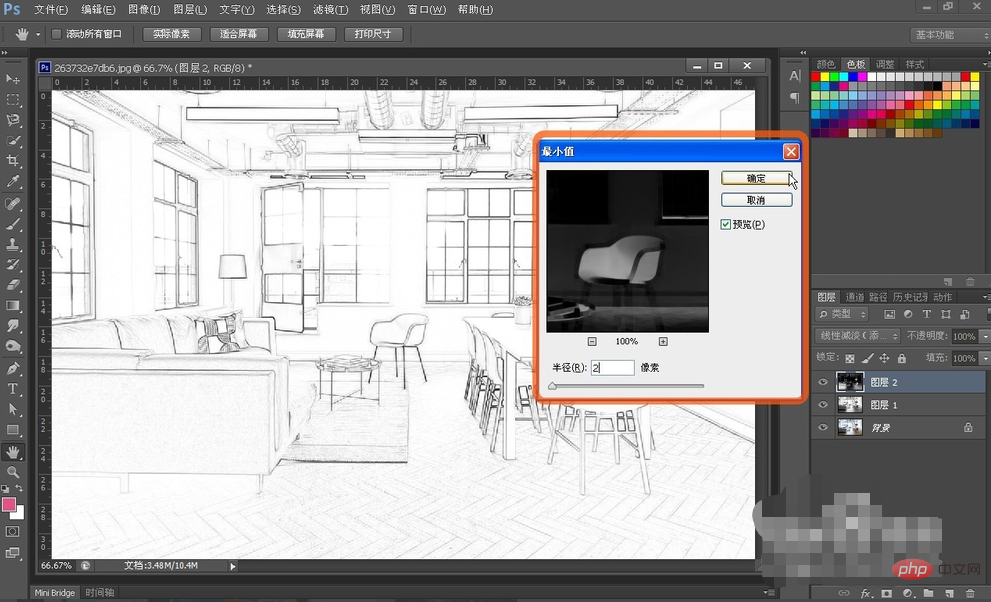This screenshot has height=602, width=991.
Task: Select the Horizontal Type tool
Action: coord(13,388)
